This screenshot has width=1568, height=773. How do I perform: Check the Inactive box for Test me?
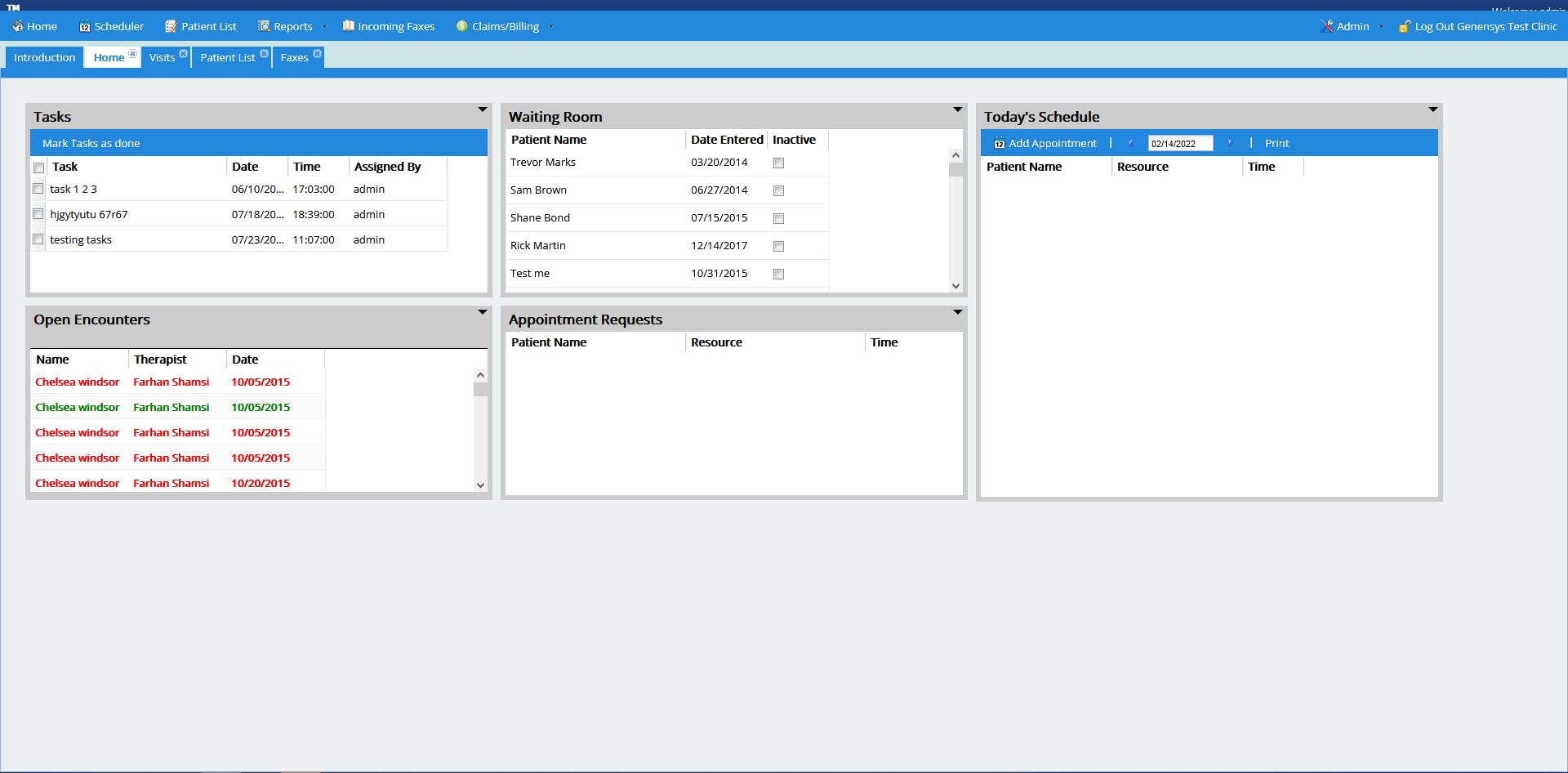point(778,274)
